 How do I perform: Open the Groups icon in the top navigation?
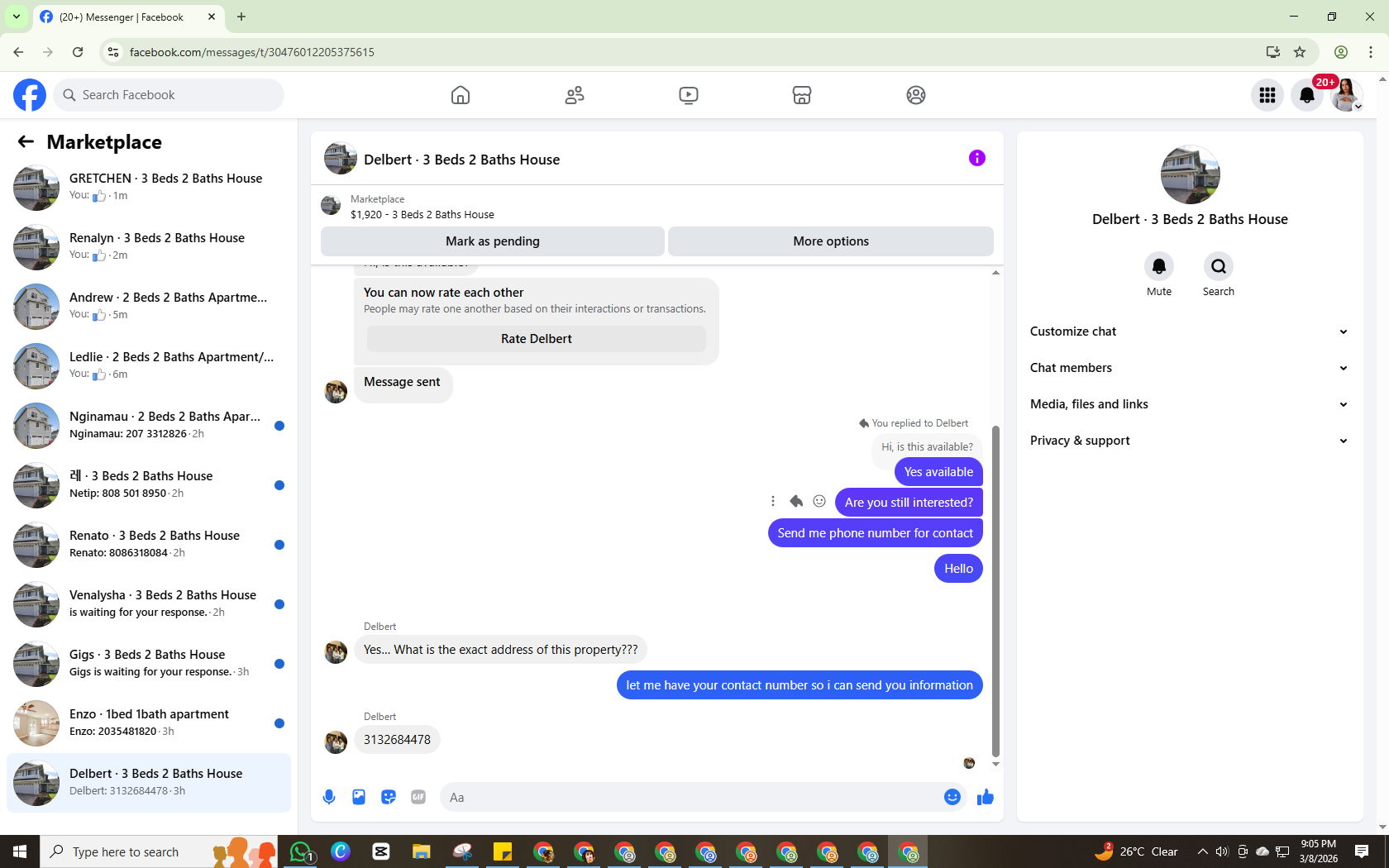click(916, 95)
